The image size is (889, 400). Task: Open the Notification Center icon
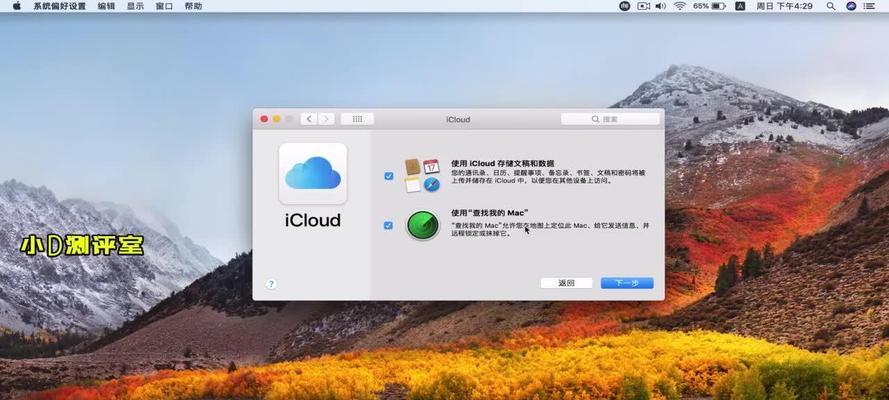(871, 6)
